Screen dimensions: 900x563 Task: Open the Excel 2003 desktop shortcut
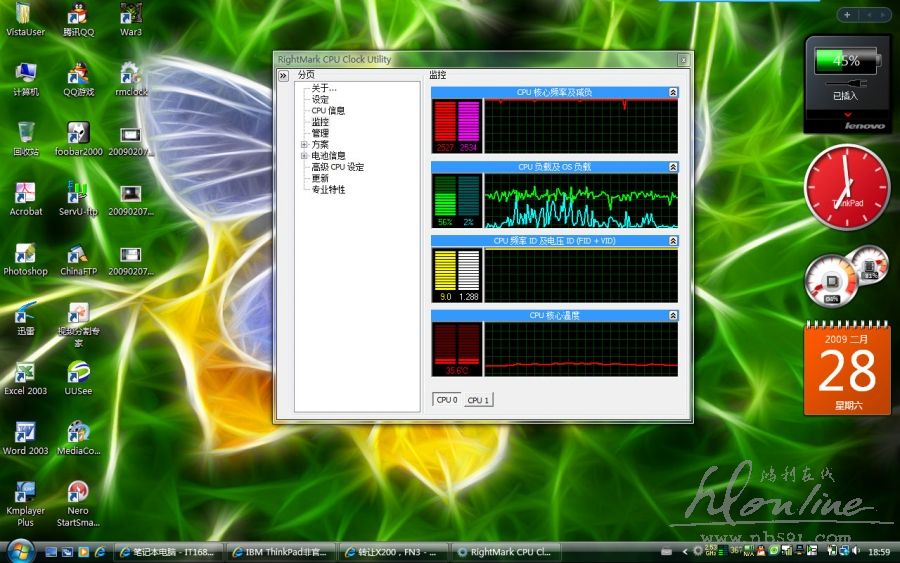pos(25,376)
